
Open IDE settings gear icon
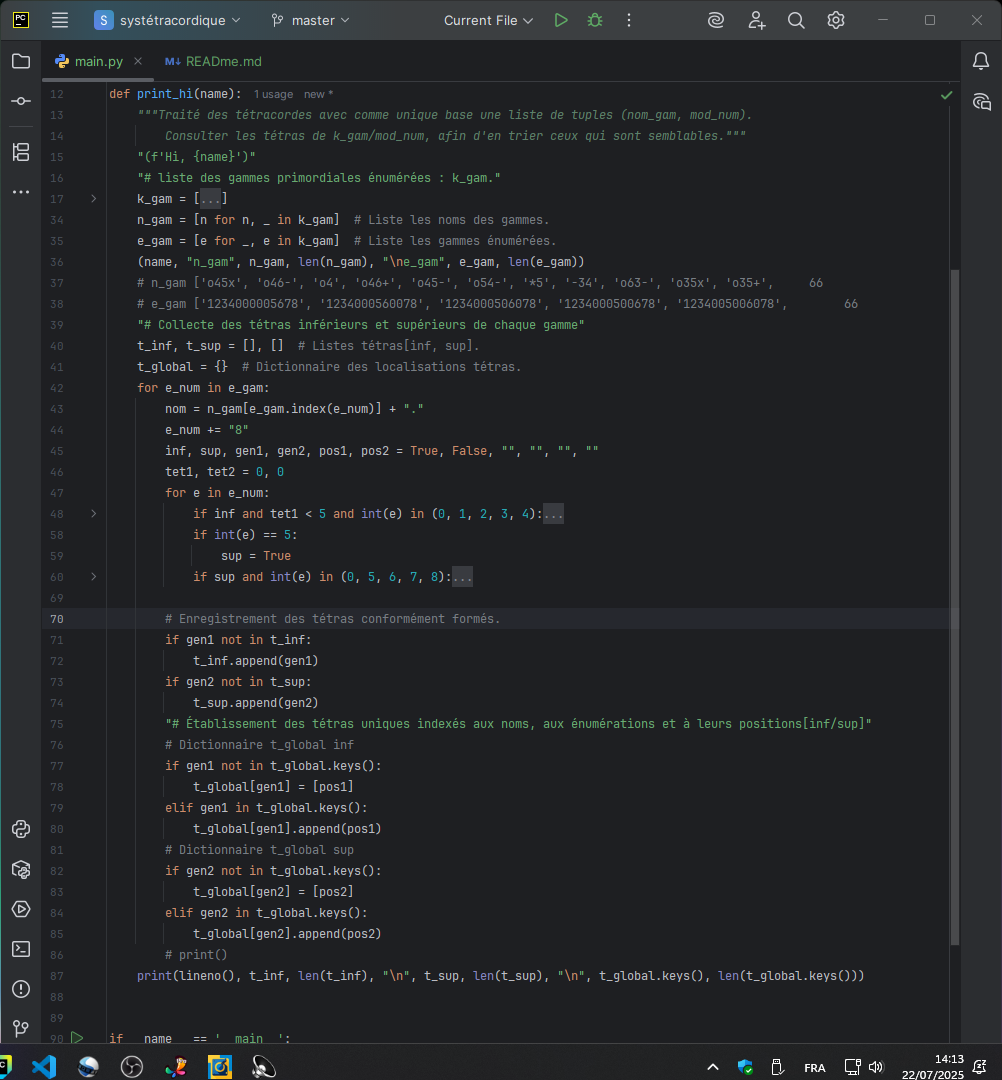tap(836, 20)
